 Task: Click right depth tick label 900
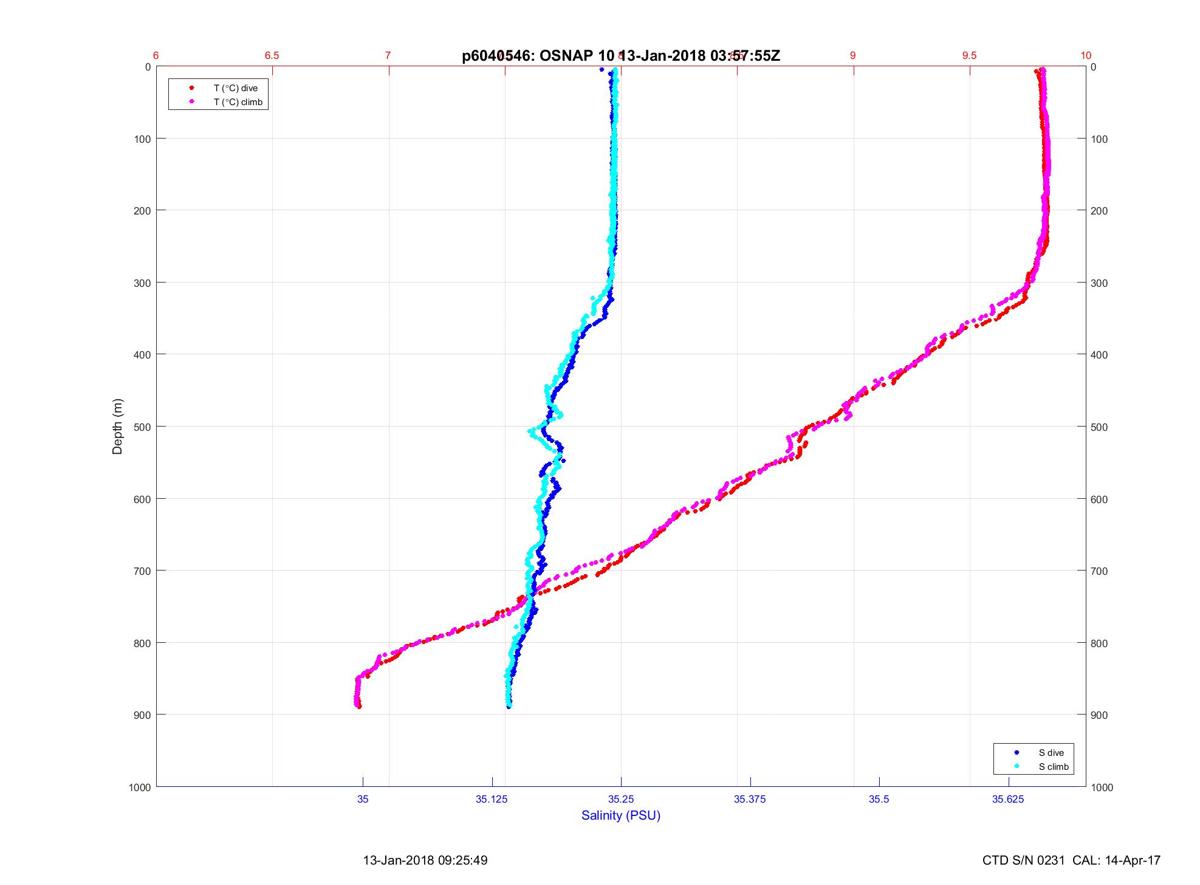[x=1099, y=715]
